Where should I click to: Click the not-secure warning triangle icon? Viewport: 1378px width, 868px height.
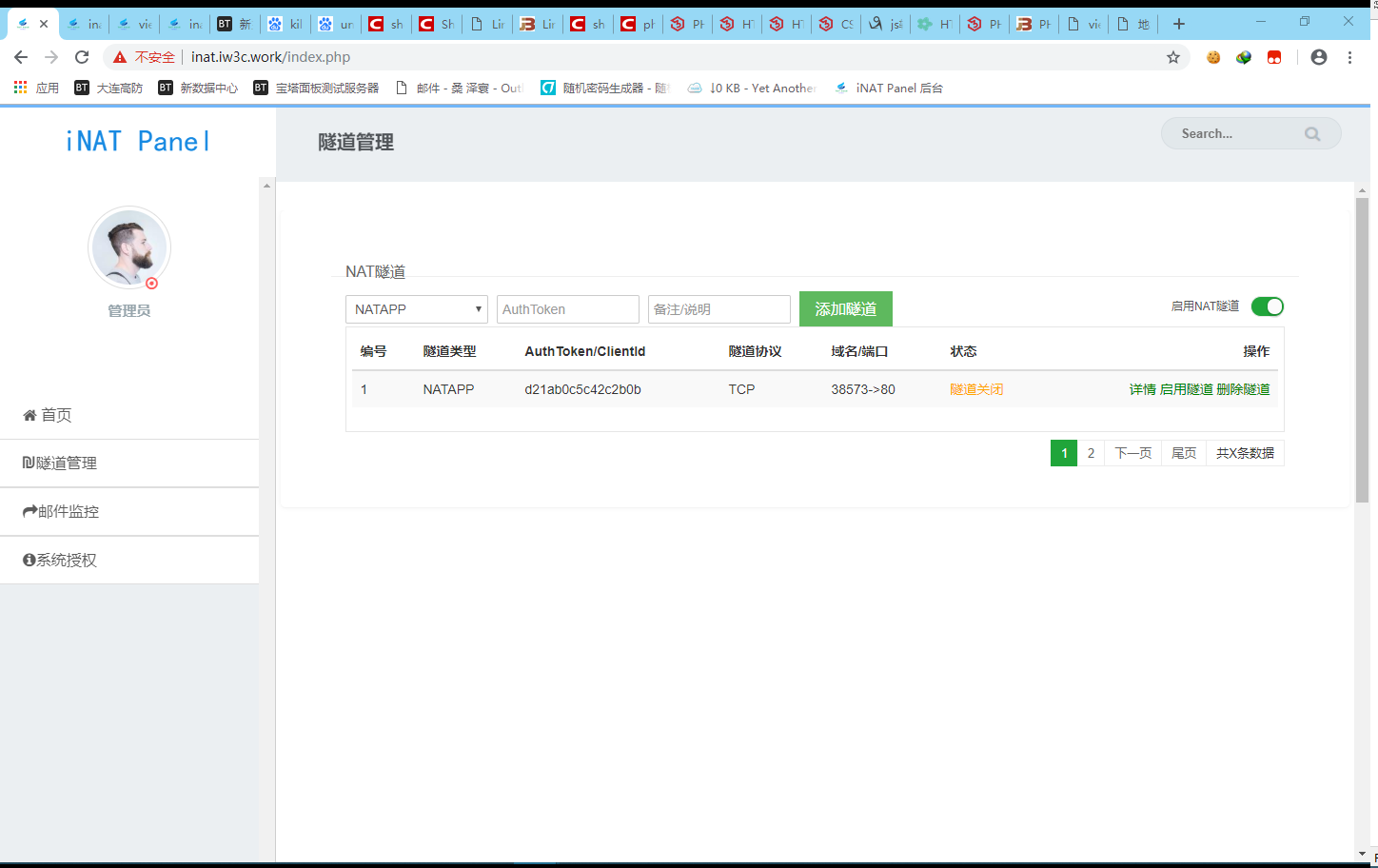click(x=120, y=57)
